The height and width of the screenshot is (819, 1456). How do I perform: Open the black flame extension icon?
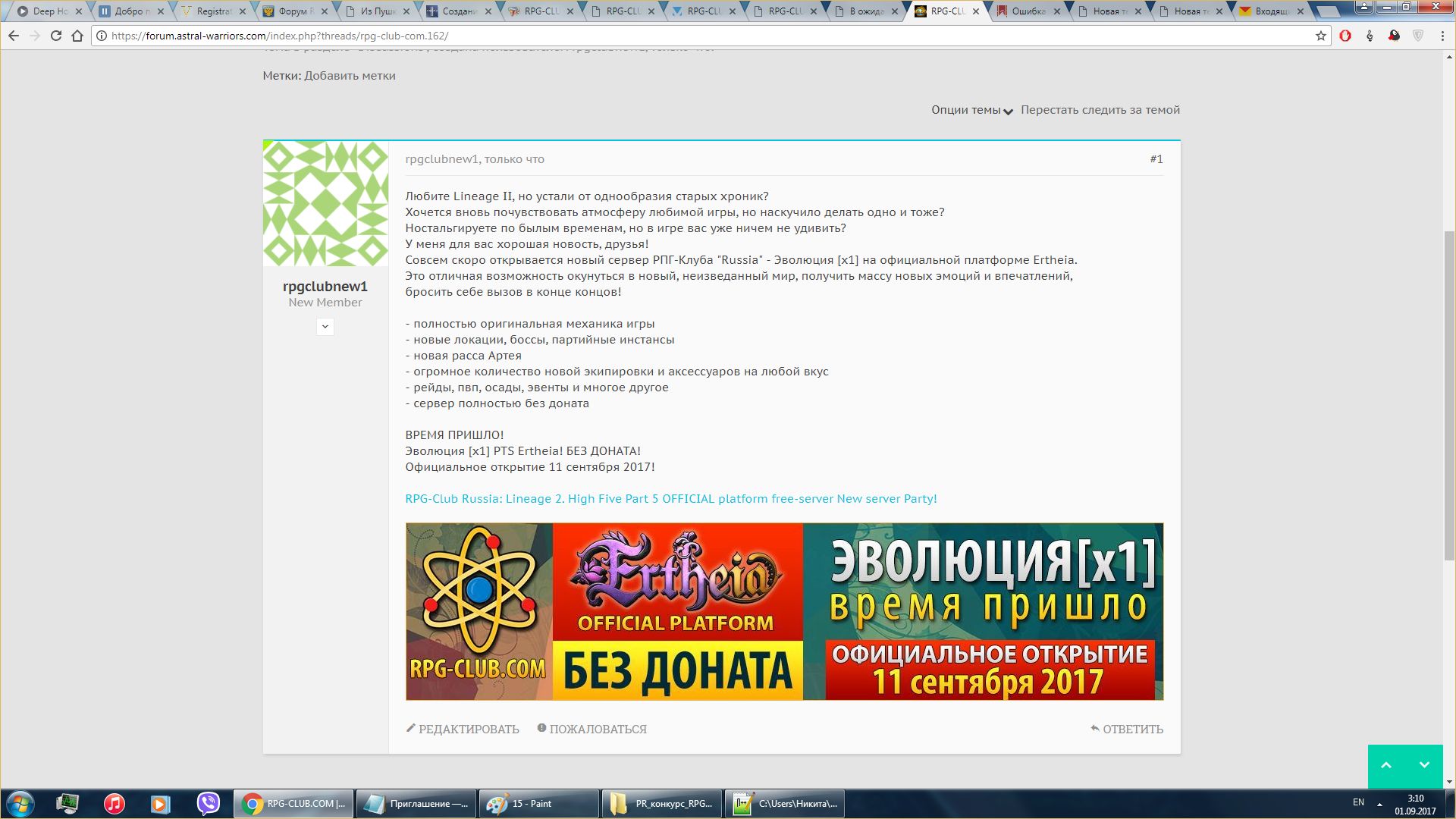pyautogui.click(x=1370, y=36)
